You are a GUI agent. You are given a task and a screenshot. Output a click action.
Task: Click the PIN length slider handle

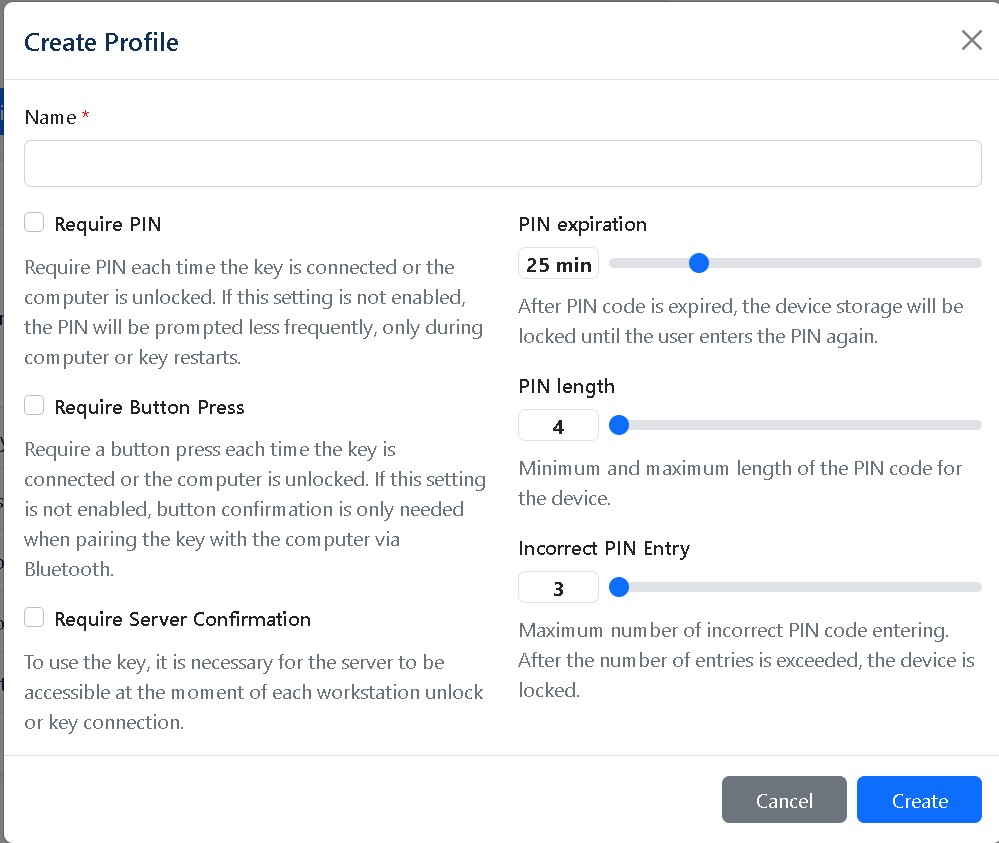pos(619,425)
